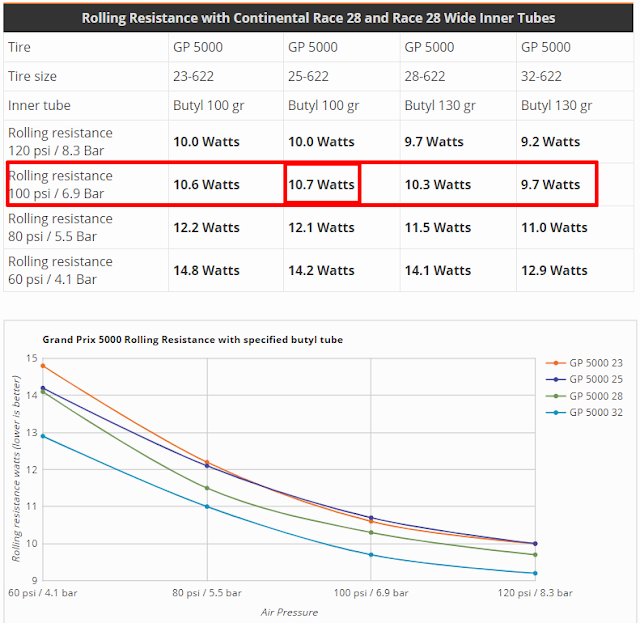
Task: Click the green GP 5000 28 point at 80 psi
Action: point(207,488)
